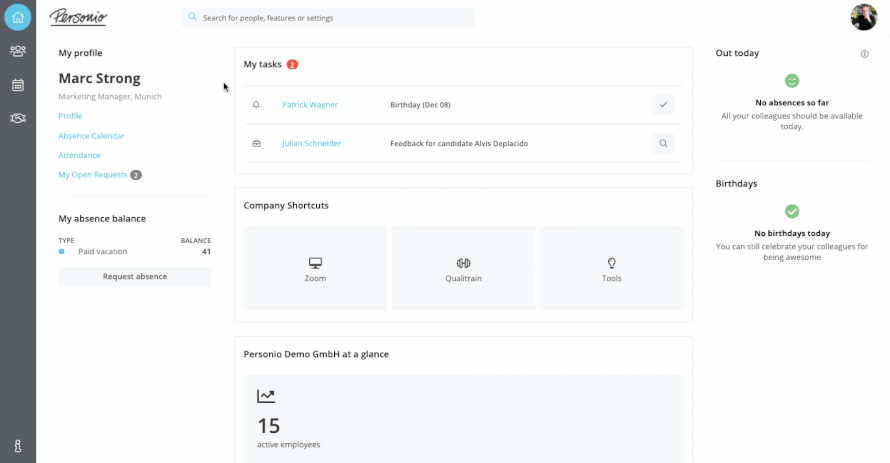Open the Absence Calendar link
Viewport: 890px width, 463px height.
pos(91,136)
